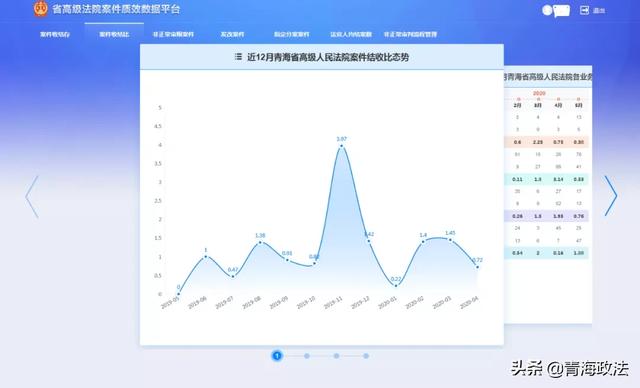Click the 2.25 cell in side table
The width and height of the screenshot is (640, 388).
click(538, 142)
